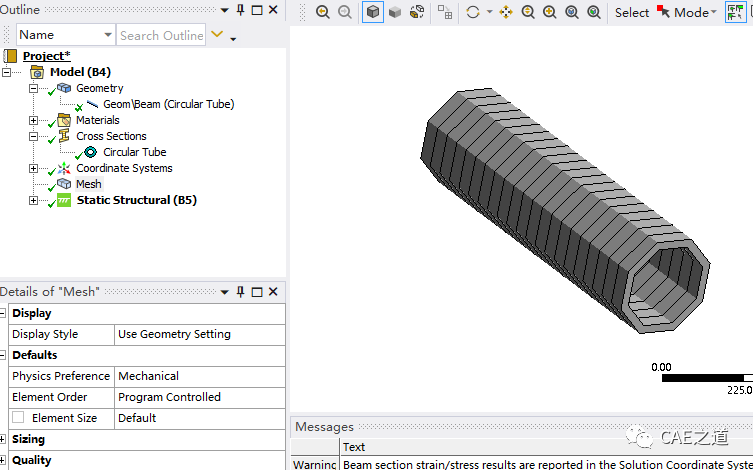Select Model (B4) in the tree
This screenshot has height=470, width=753.
80,72
